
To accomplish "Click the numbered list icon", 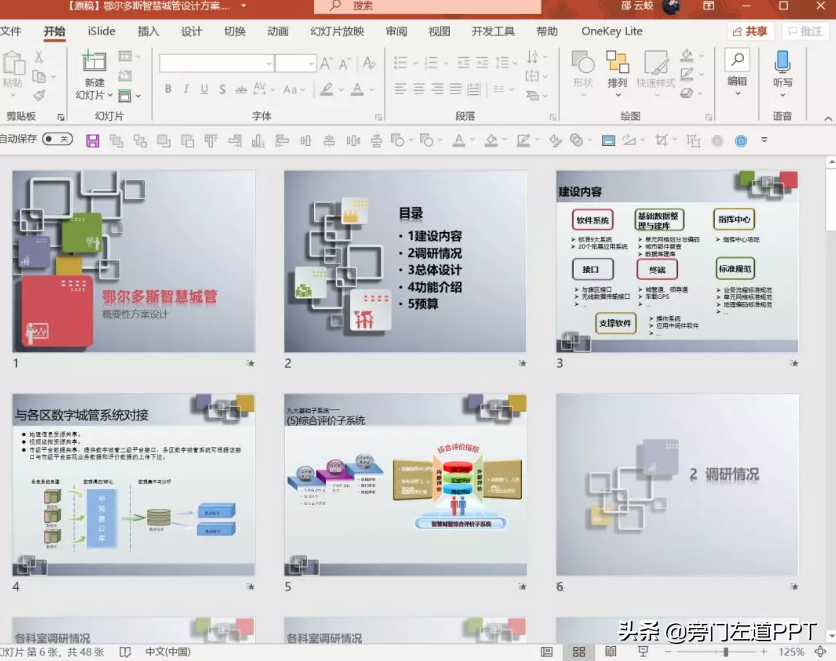I will click(431, 63).
